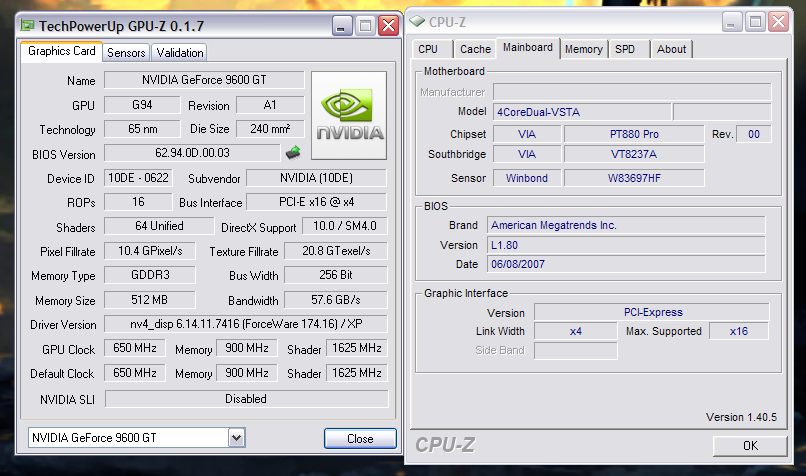The image size is (806, 476).
Task: Click the GPU Clock 650 MHz field
Action: (135, 348)
